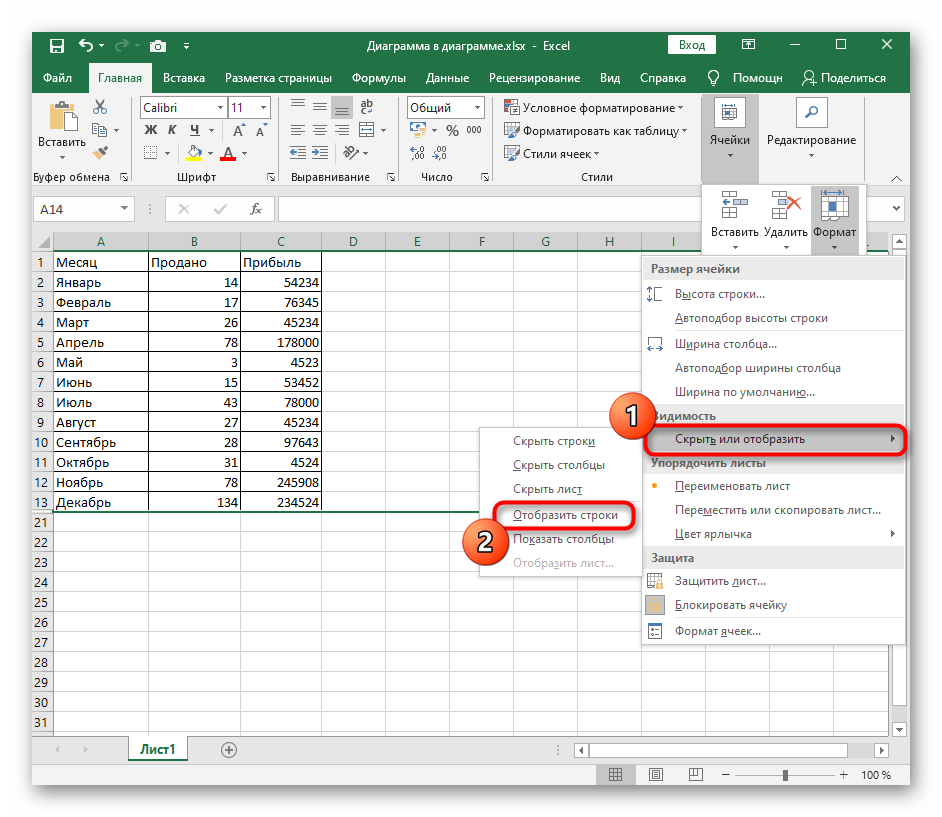The height and width of the screenshot is (817, 942).
Task: Click the Вход sign-in button
Action: pos(692,45)
